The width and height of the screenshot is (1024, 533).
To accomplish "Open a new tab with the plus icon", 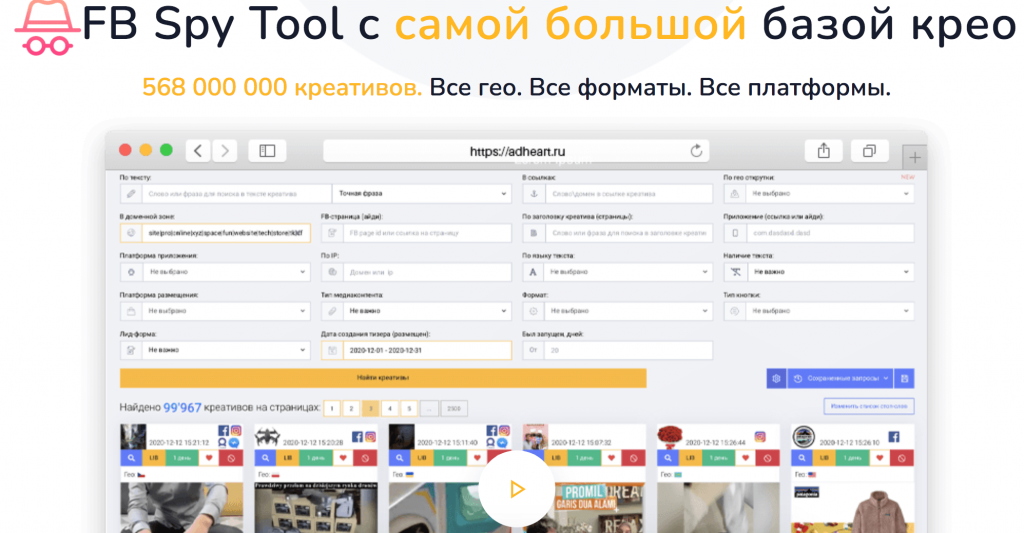I will click(914, 157).
